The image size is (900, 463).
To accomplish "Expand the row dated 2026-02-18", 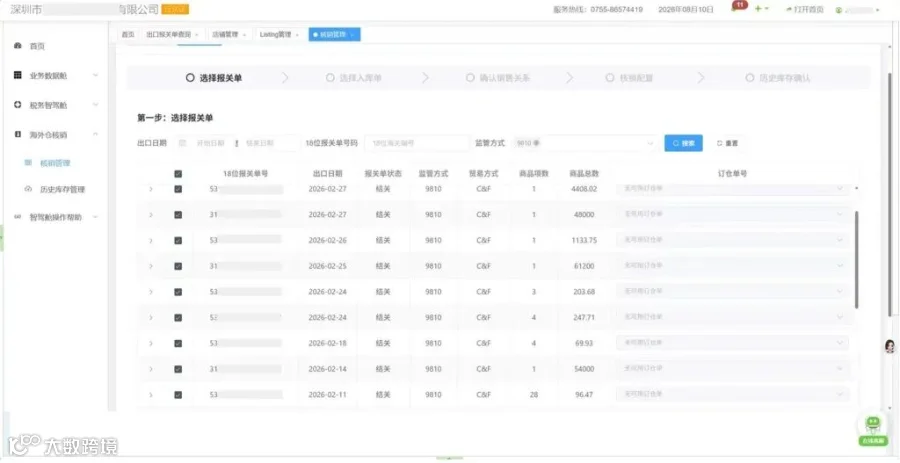I will click(x=151, y=344).
